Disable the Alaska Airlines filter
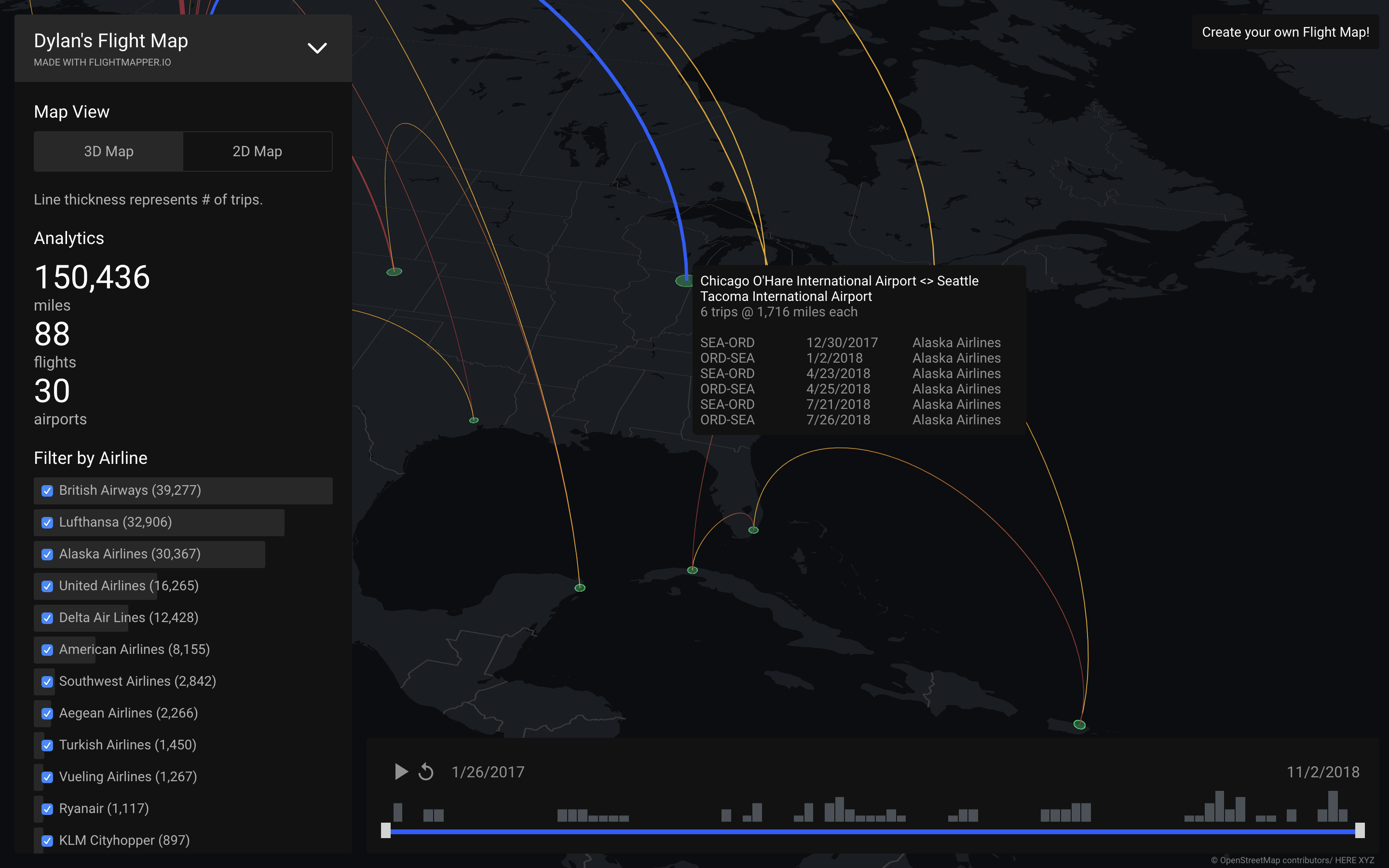The image size is (1389, 868). coord(47,555)
